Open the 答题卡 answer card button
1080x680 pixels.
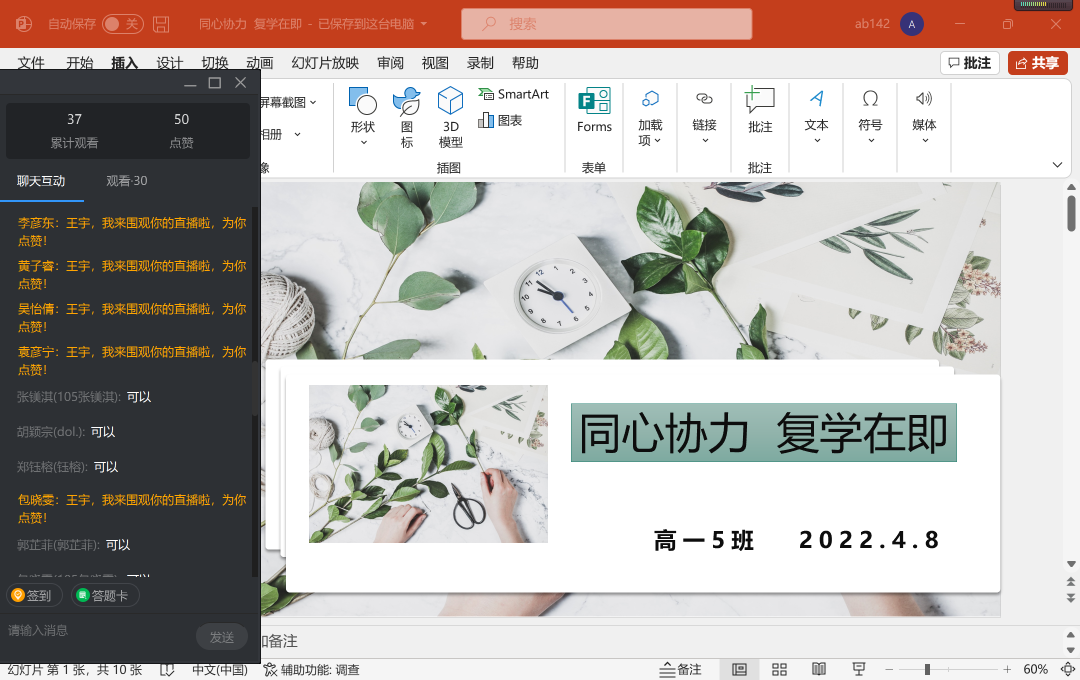click(x=105, y=595)
